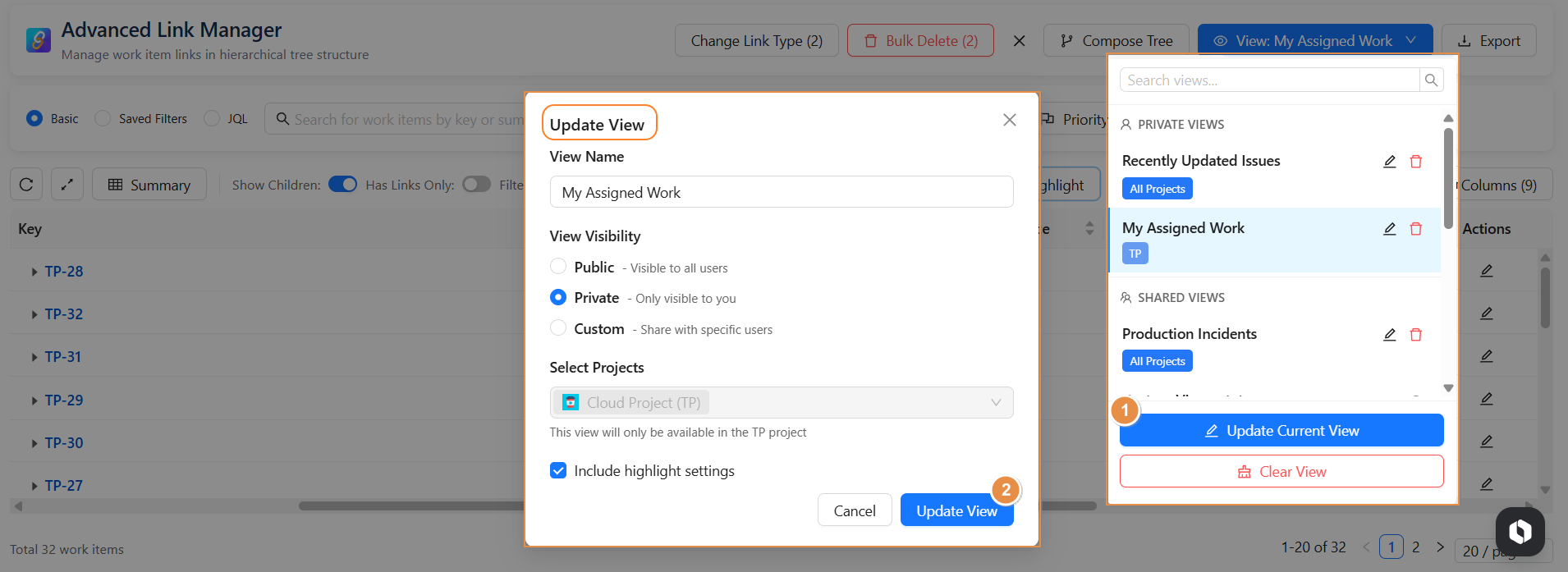This screenshot has height=572, width=1568.
Task: Click the refresh icon button
Action: coord(26,185)
